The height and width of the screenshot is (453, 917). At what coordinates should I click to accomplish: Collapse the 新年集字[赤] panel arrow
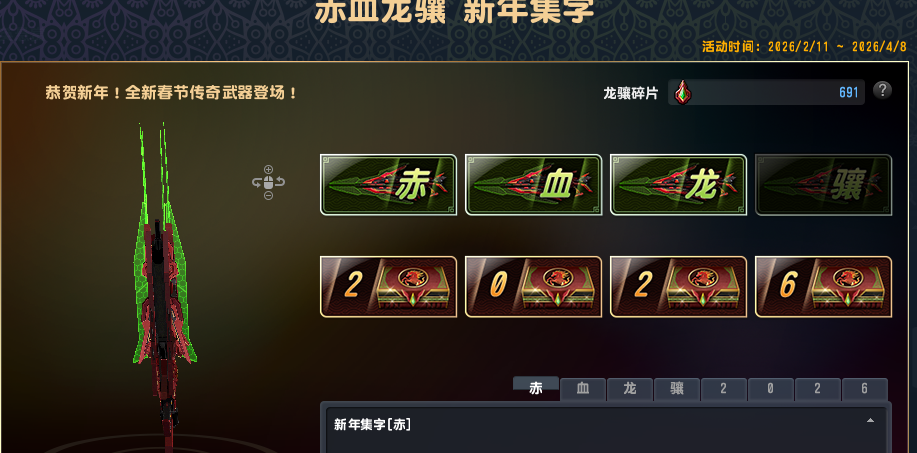pos(870,421)
